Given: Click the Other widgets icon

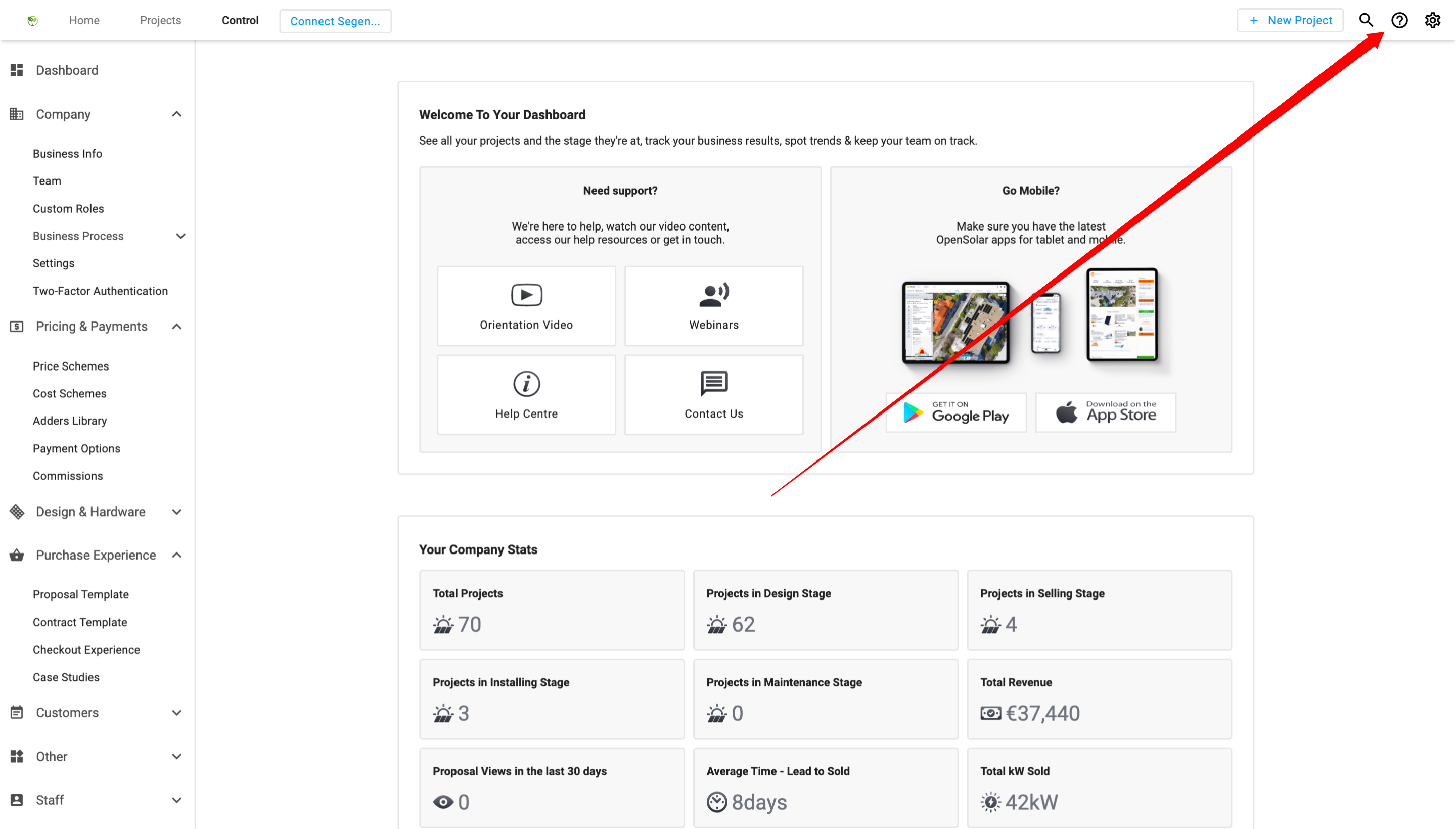Looking at the screenshot, I should click(17, 756).
